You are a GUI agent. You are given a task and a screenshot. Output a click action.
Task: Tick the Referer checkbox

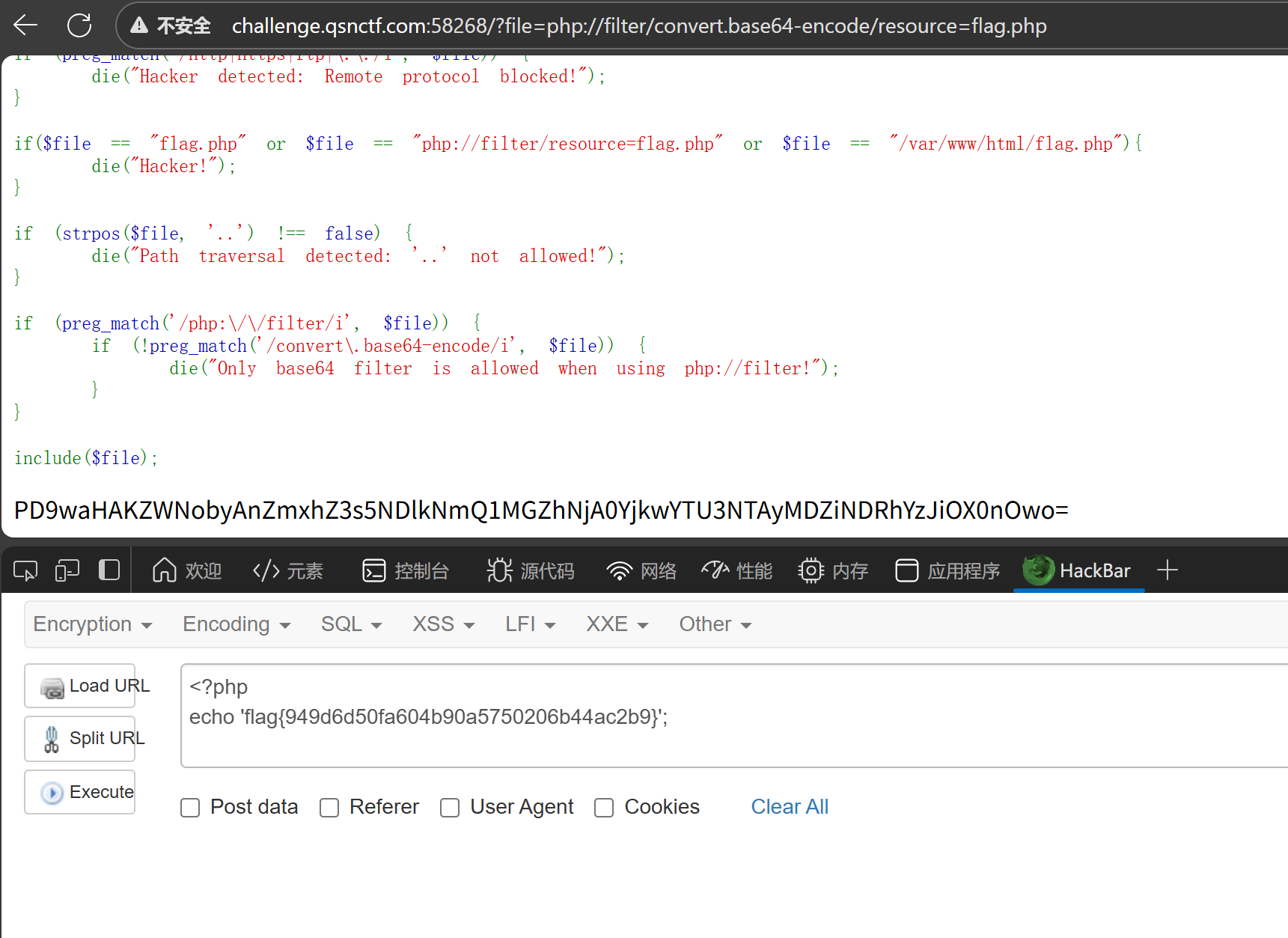(329, 808)
